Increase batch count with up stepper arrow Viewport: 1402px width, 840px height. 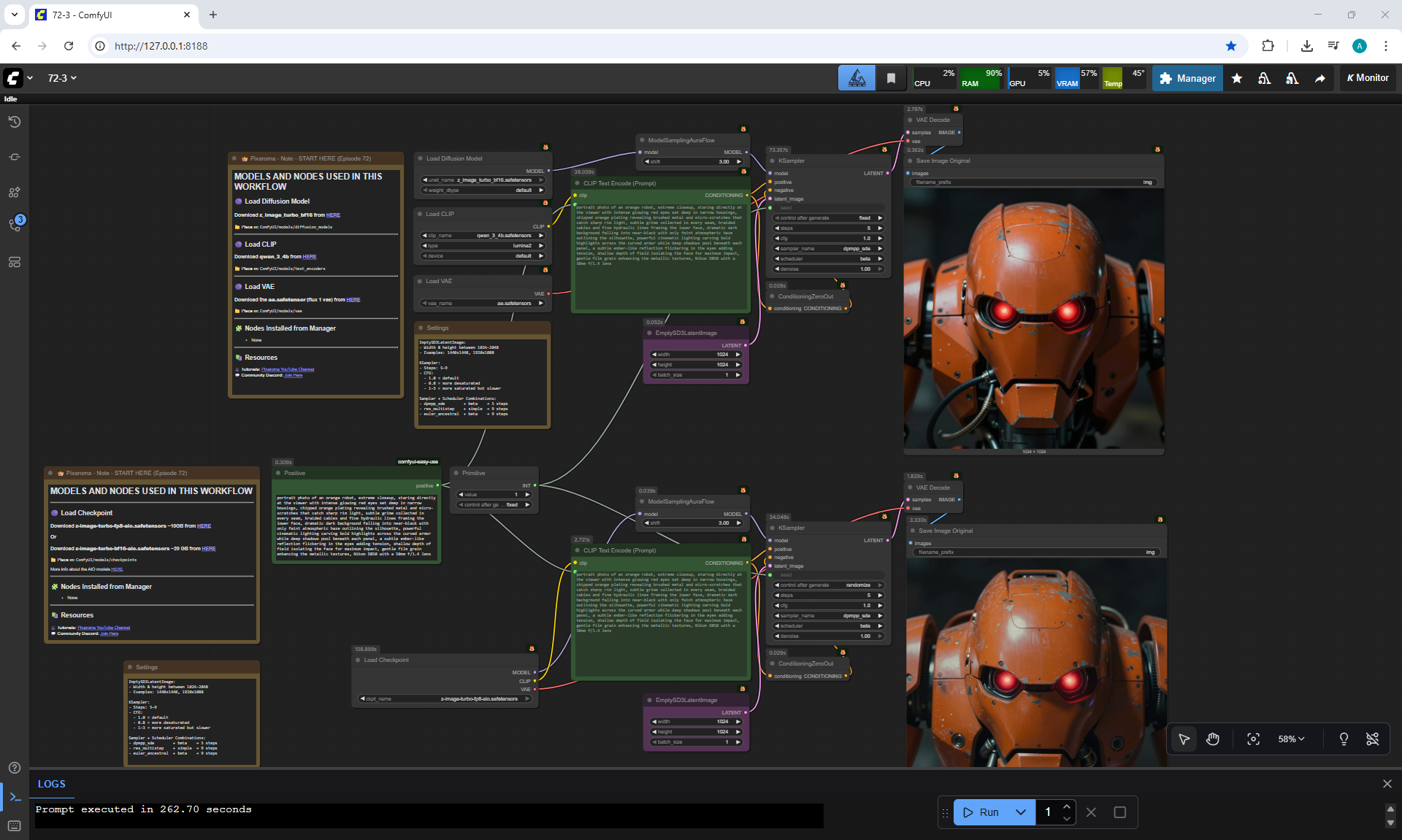1067,806
